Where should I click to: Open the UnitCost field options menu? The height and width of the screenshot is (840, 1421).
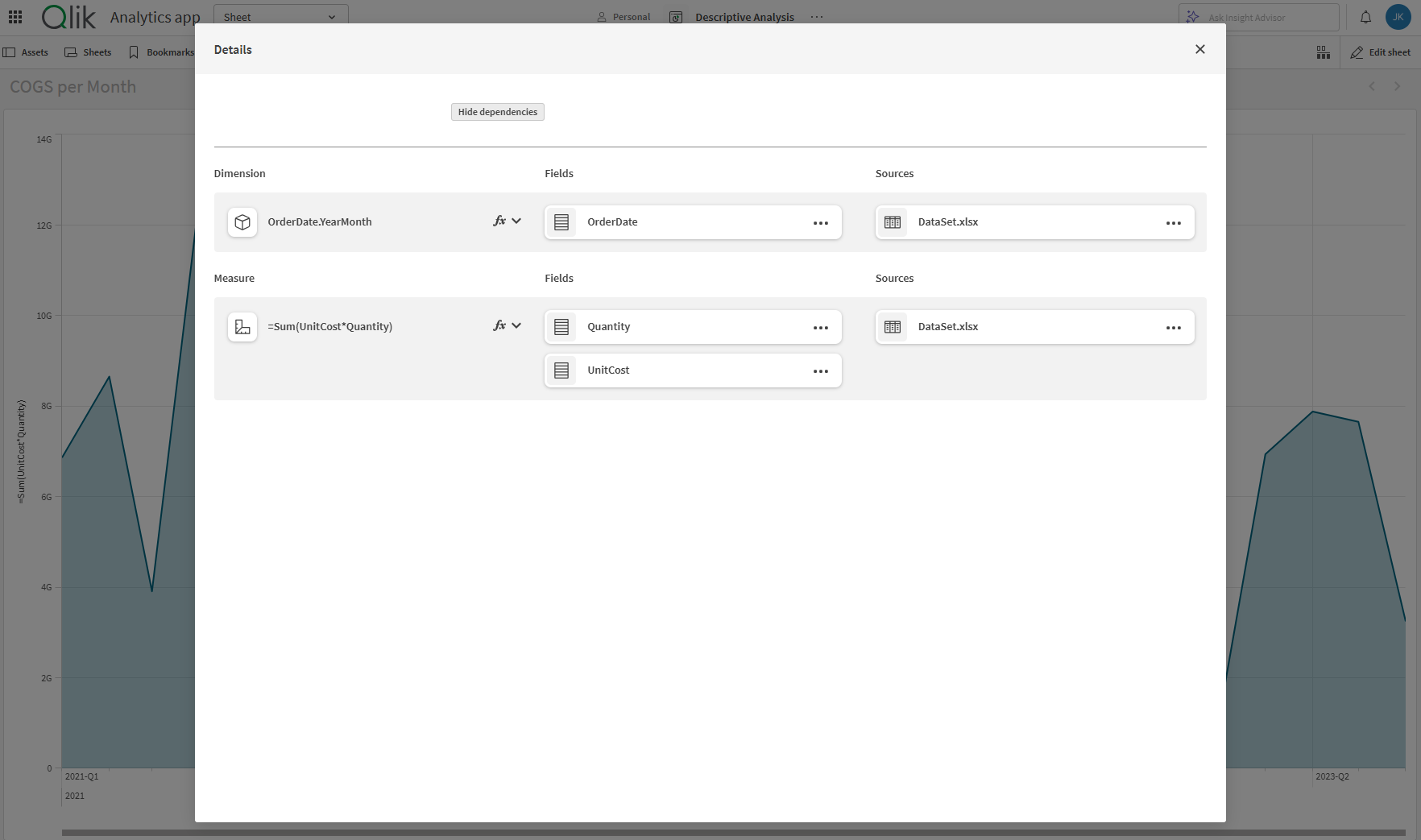click(x=820, y=371)
